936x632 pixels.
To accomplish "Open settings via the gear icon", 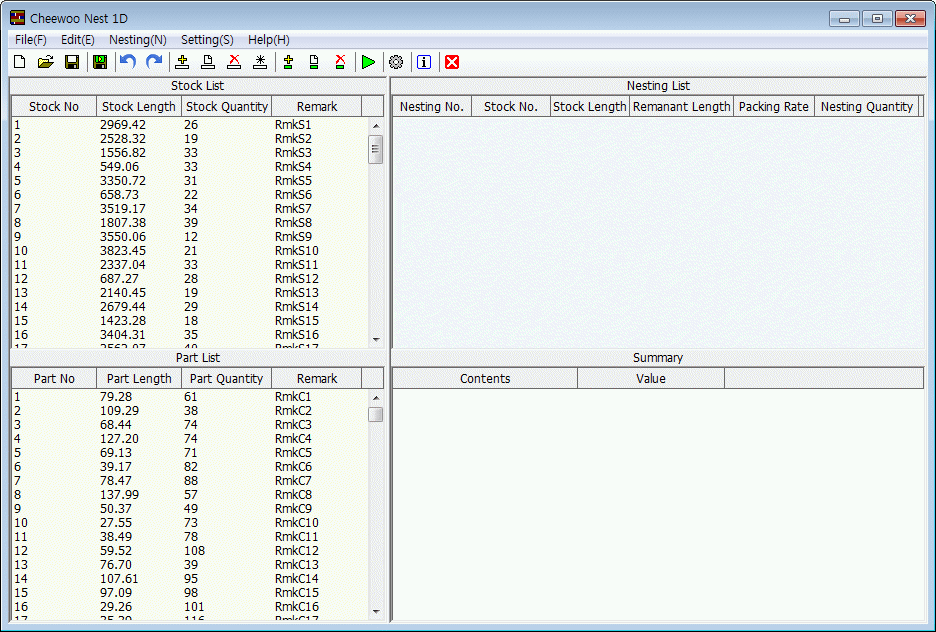I will (x=396, y=62).
